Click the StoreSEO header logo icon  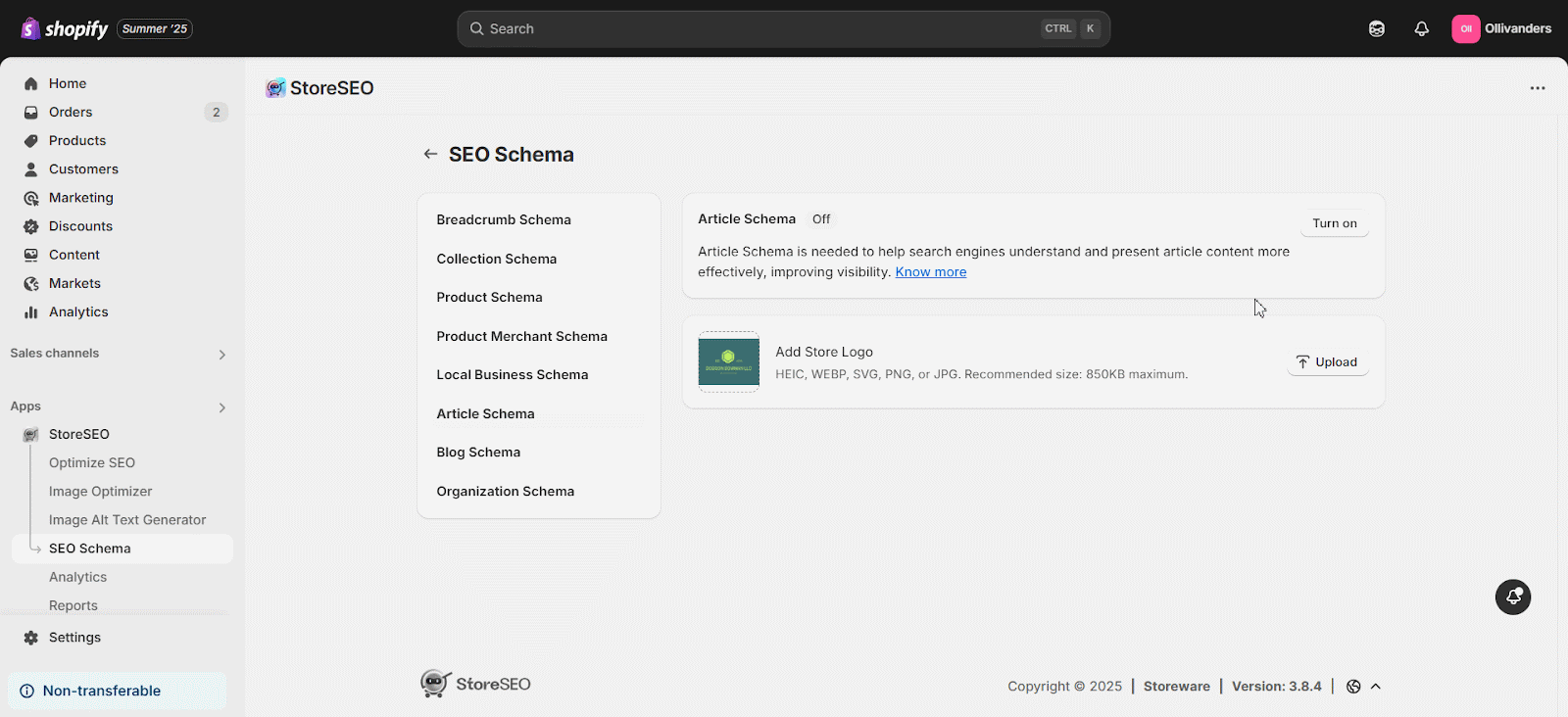275,88
